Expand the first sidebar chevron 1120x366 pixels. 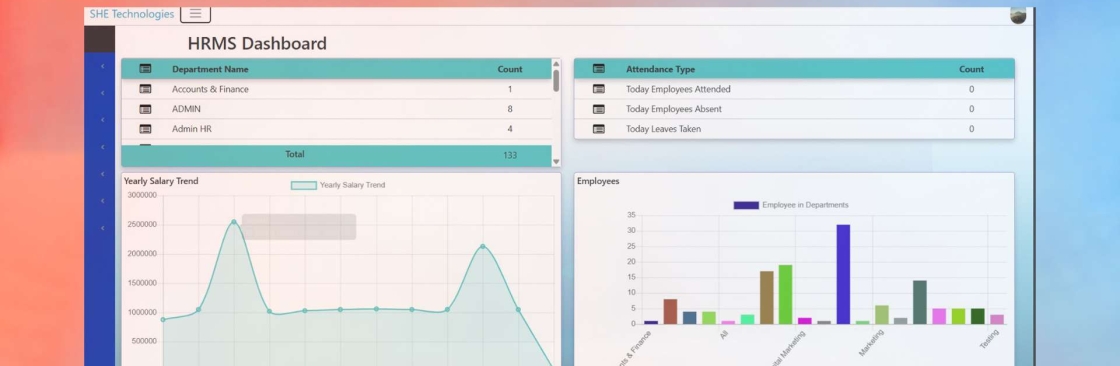[x=102, y=66]
